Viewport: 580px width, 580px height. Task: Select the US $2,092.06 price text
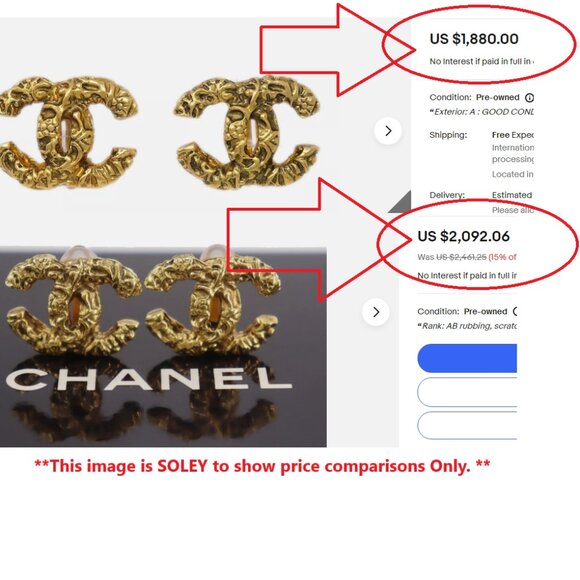coord(463,236)
